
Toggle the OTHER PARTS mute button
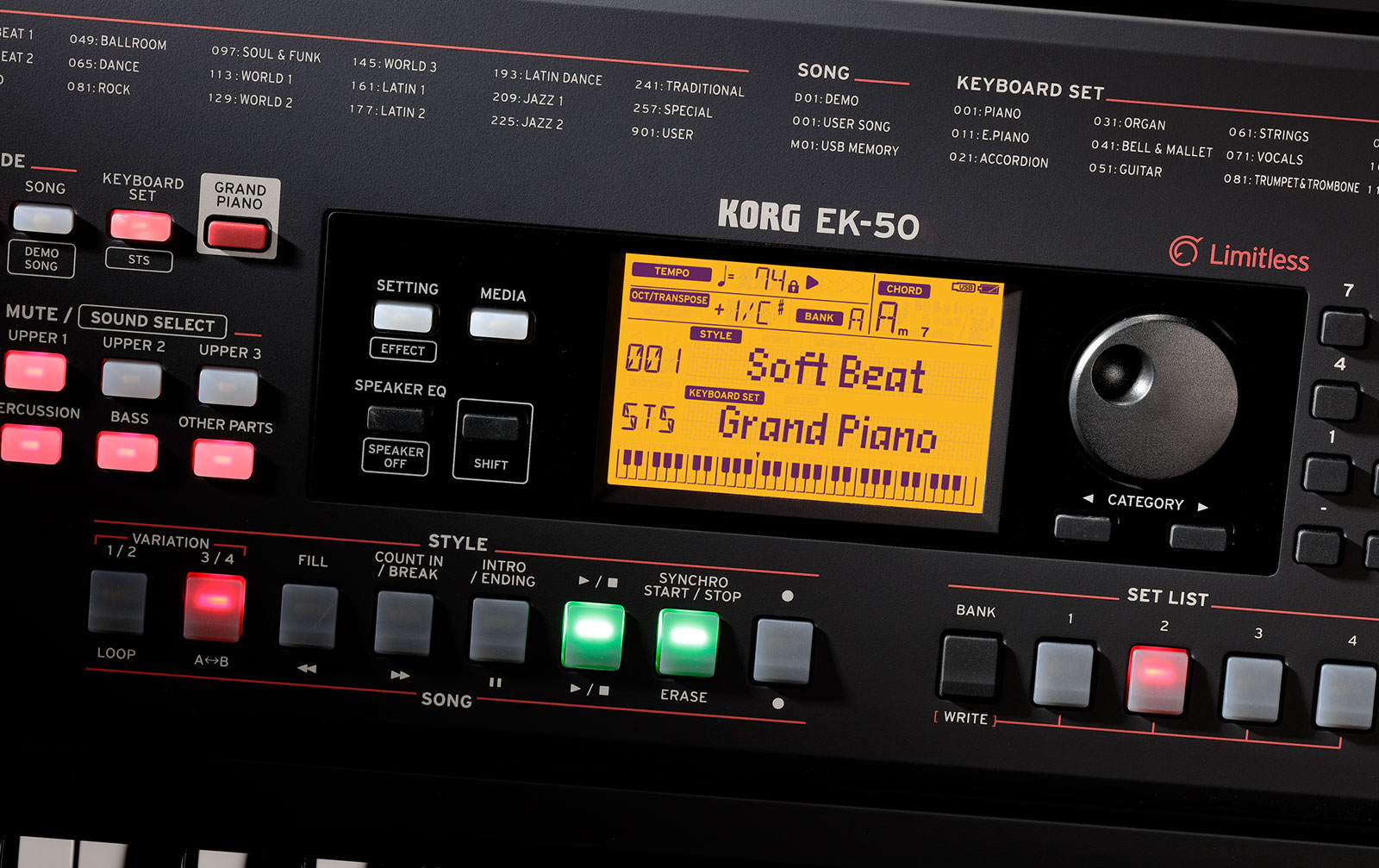[223, 459]
